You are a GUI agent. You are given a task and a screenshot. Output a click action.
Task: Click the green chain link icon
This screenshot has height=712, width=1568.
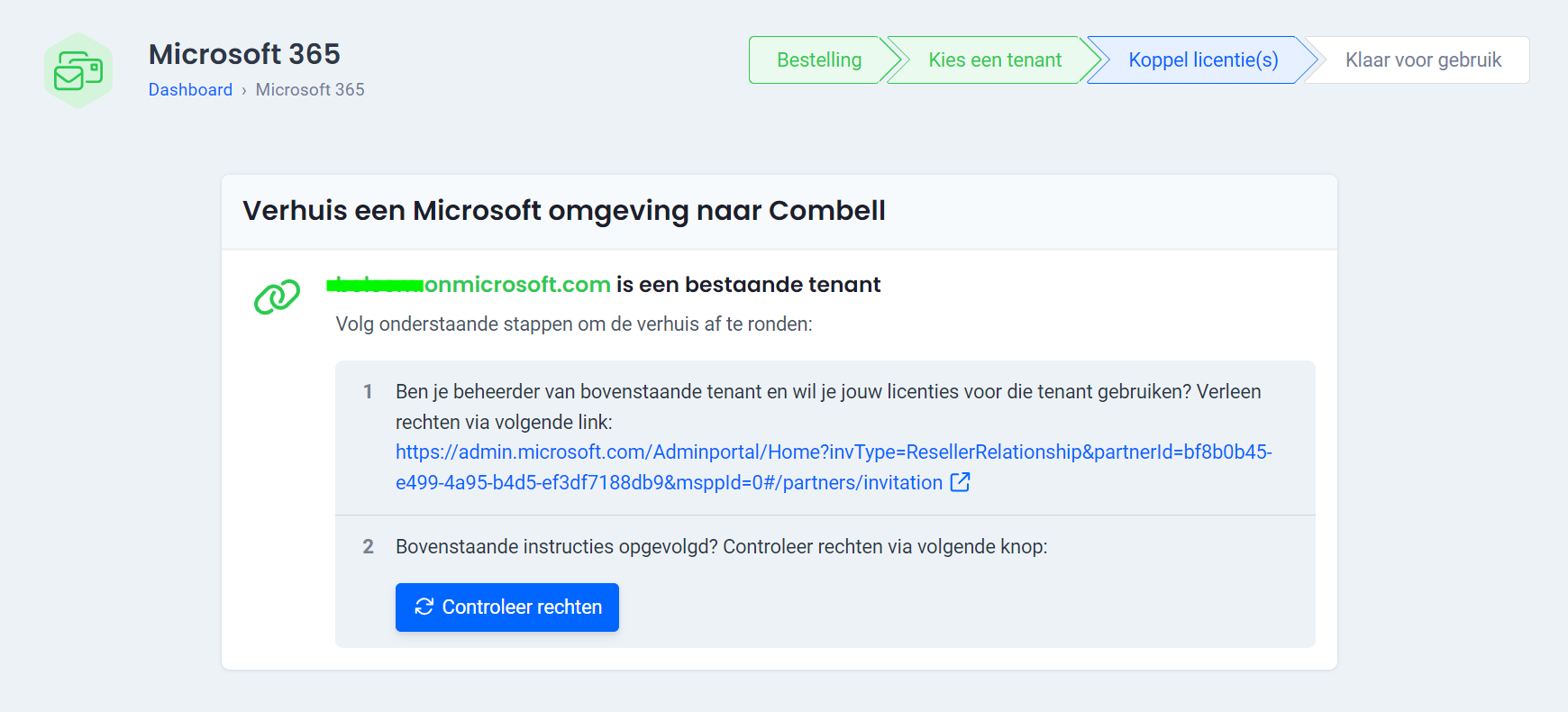click(x=277, y=297)
